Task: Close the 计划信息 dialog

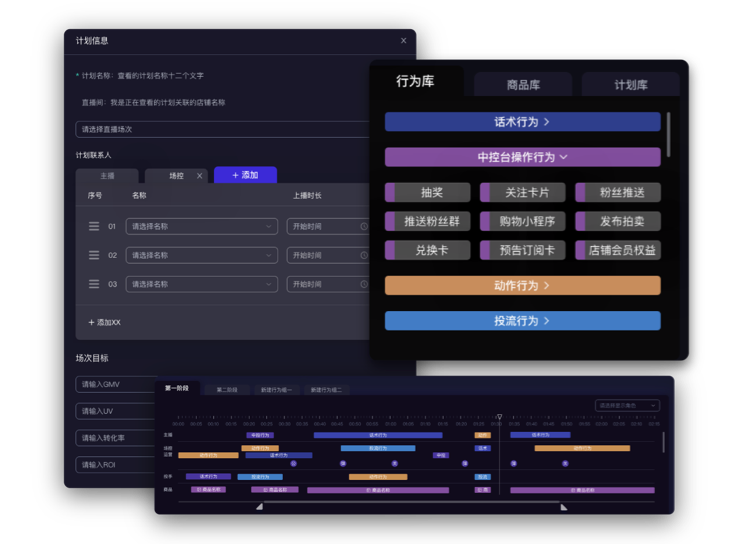Action: tap(403, 41)
